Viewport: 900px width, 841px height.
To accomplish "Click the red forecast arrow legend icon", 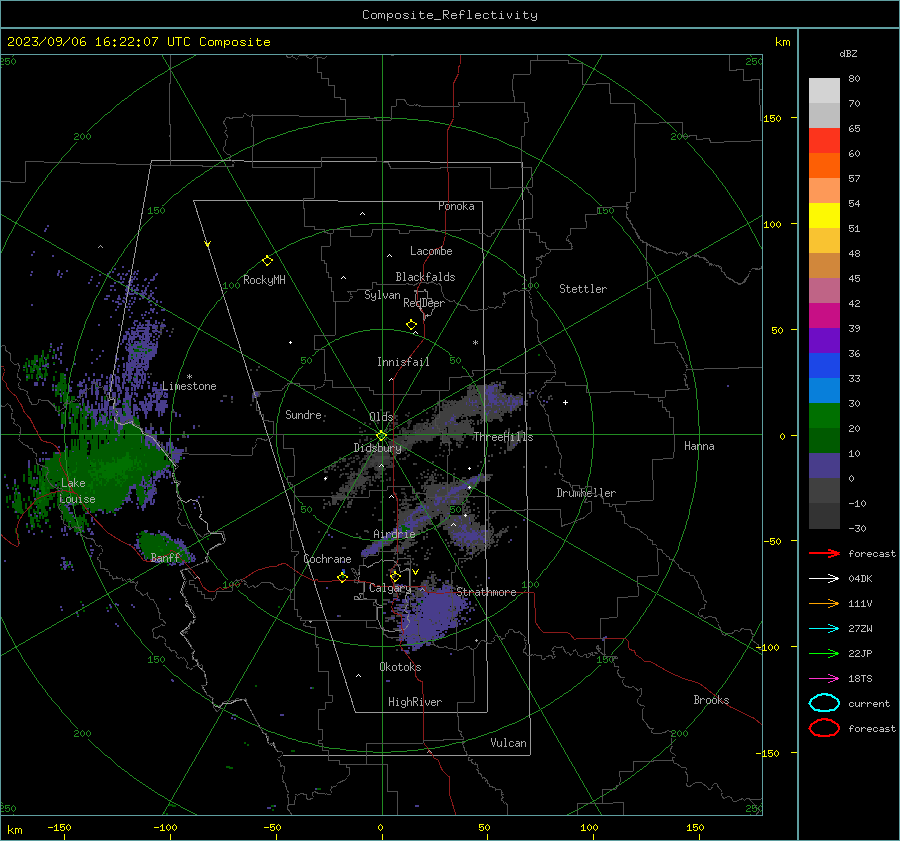I will point(824,553).
